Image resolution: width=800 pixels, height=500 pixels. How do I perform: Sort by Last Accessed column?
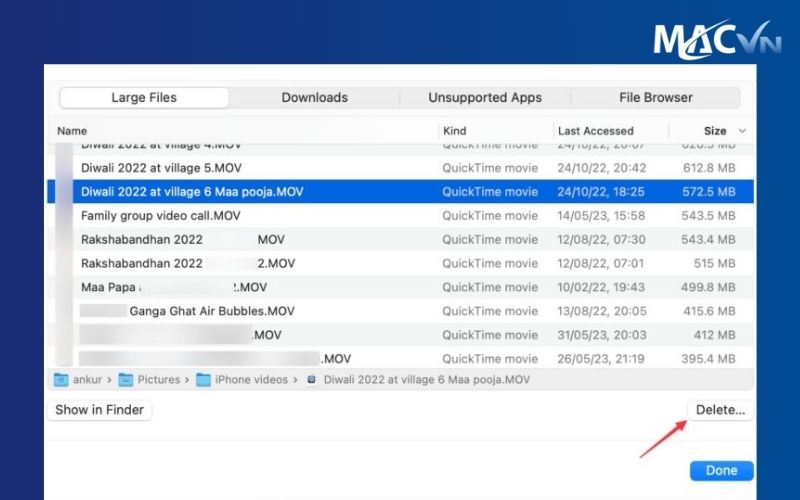pos(595,131)
